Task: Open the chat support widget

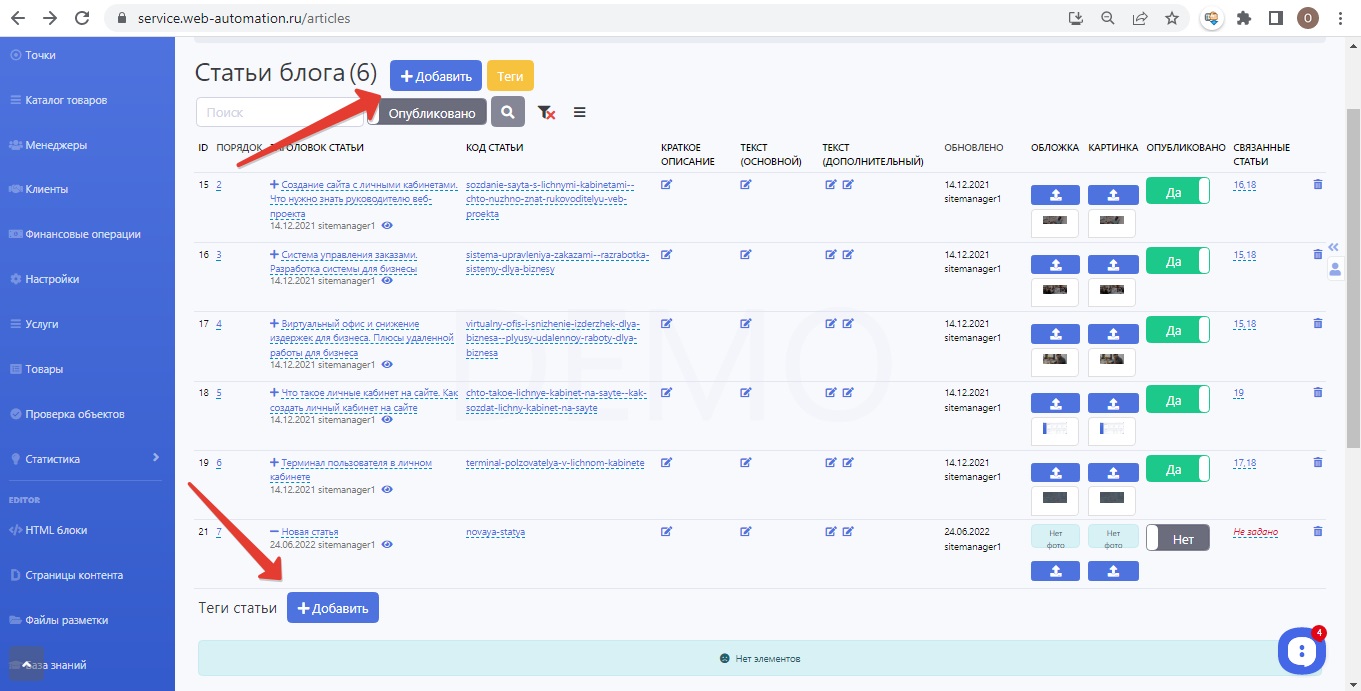Action: (1301, 650)
